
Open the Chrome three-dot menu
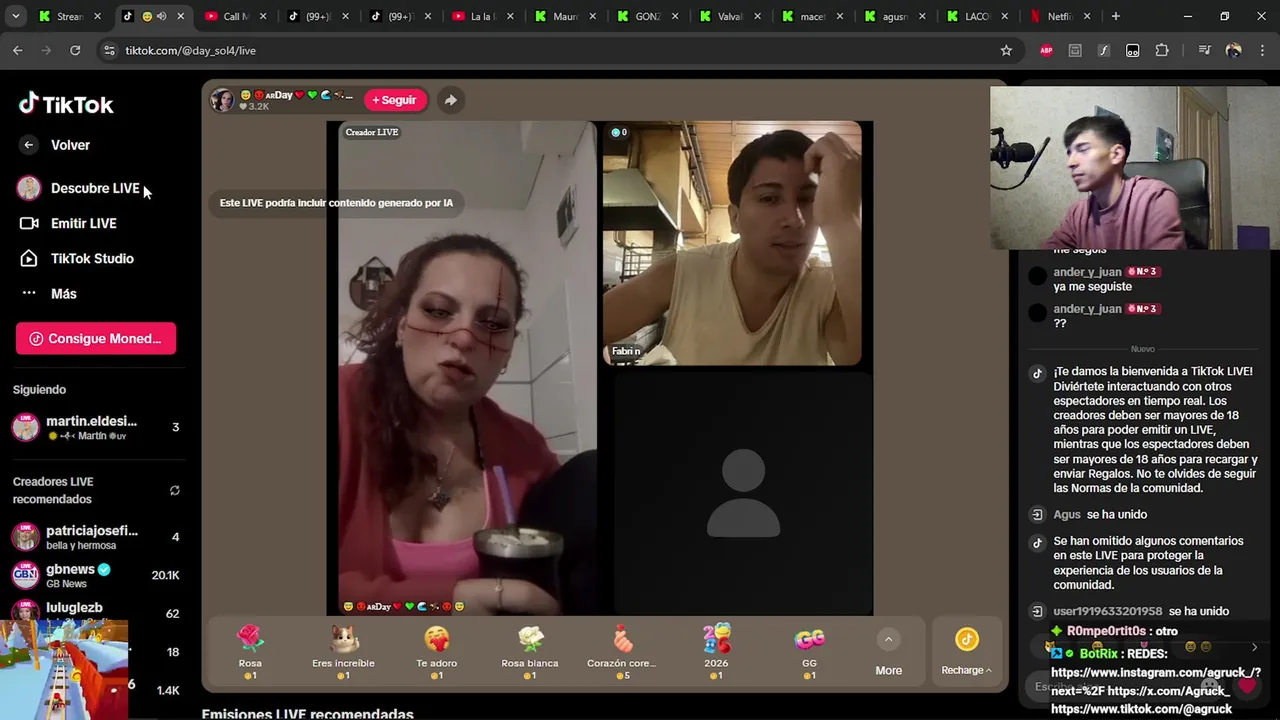click(1260, 50)
